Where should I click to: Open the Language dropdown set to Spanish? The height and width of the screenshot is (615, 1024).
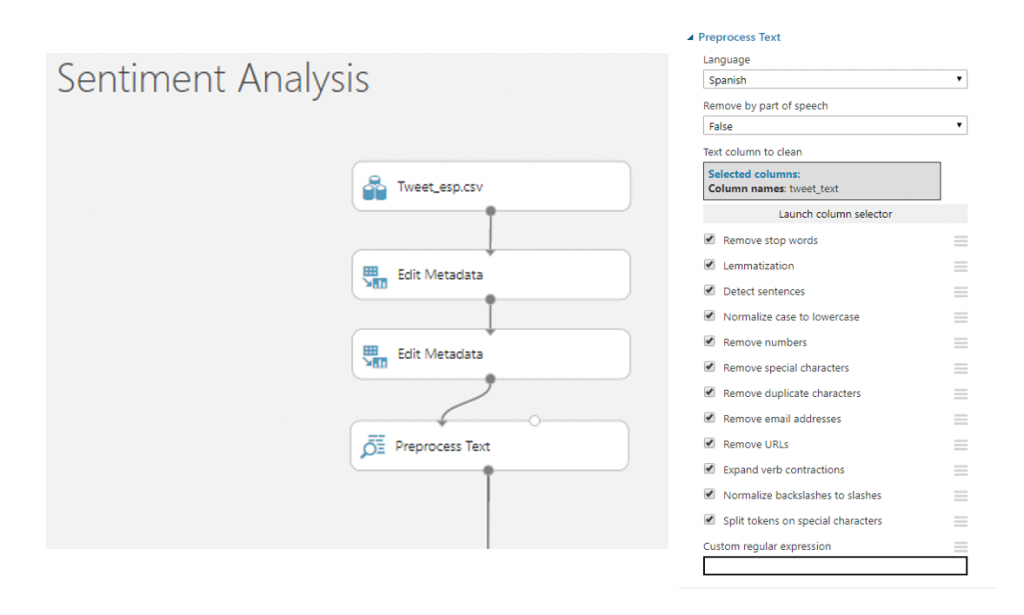click(x=835, y=80)
